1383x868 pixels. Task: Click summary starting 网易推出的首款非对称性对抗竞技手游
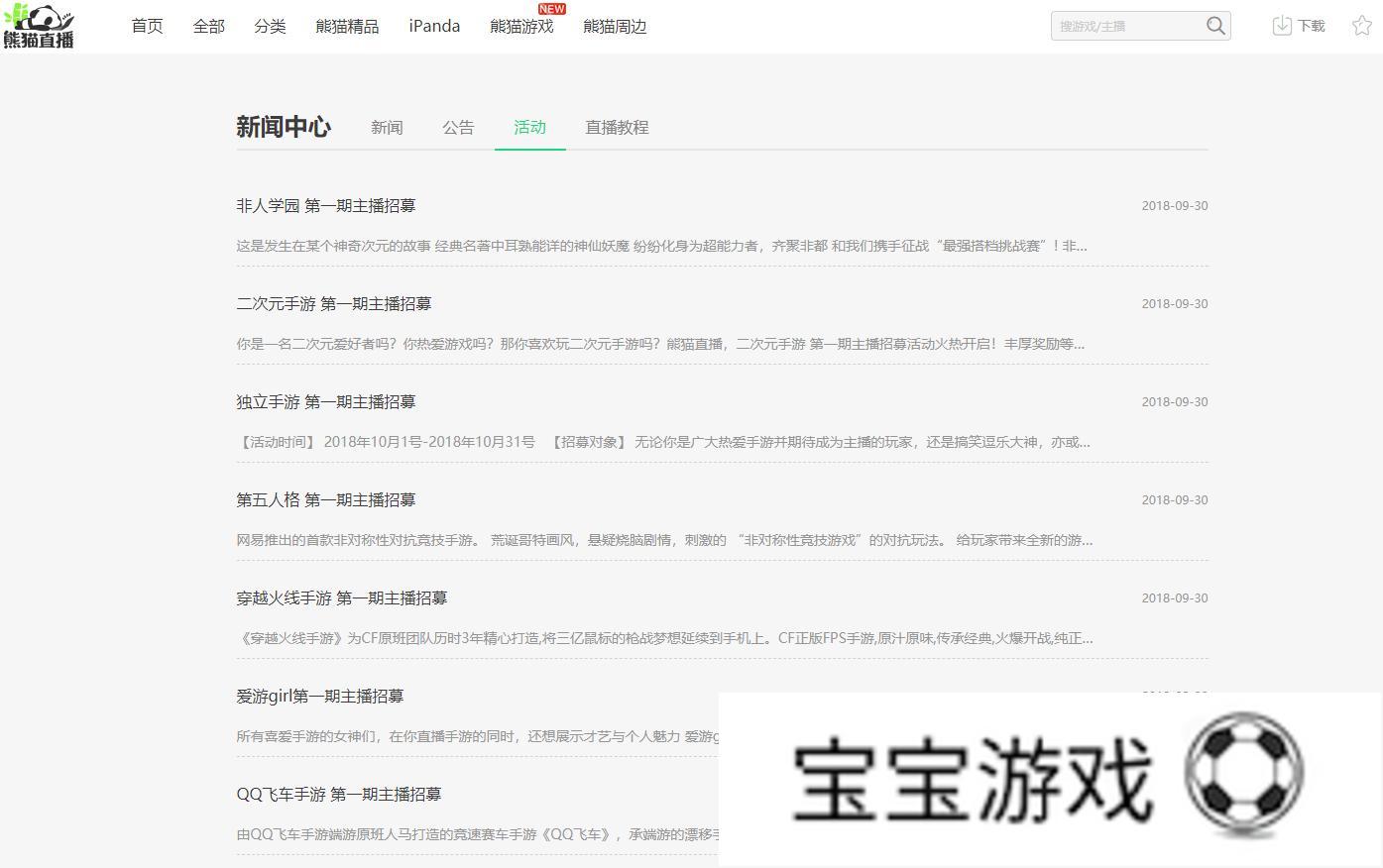coord(664,540)
